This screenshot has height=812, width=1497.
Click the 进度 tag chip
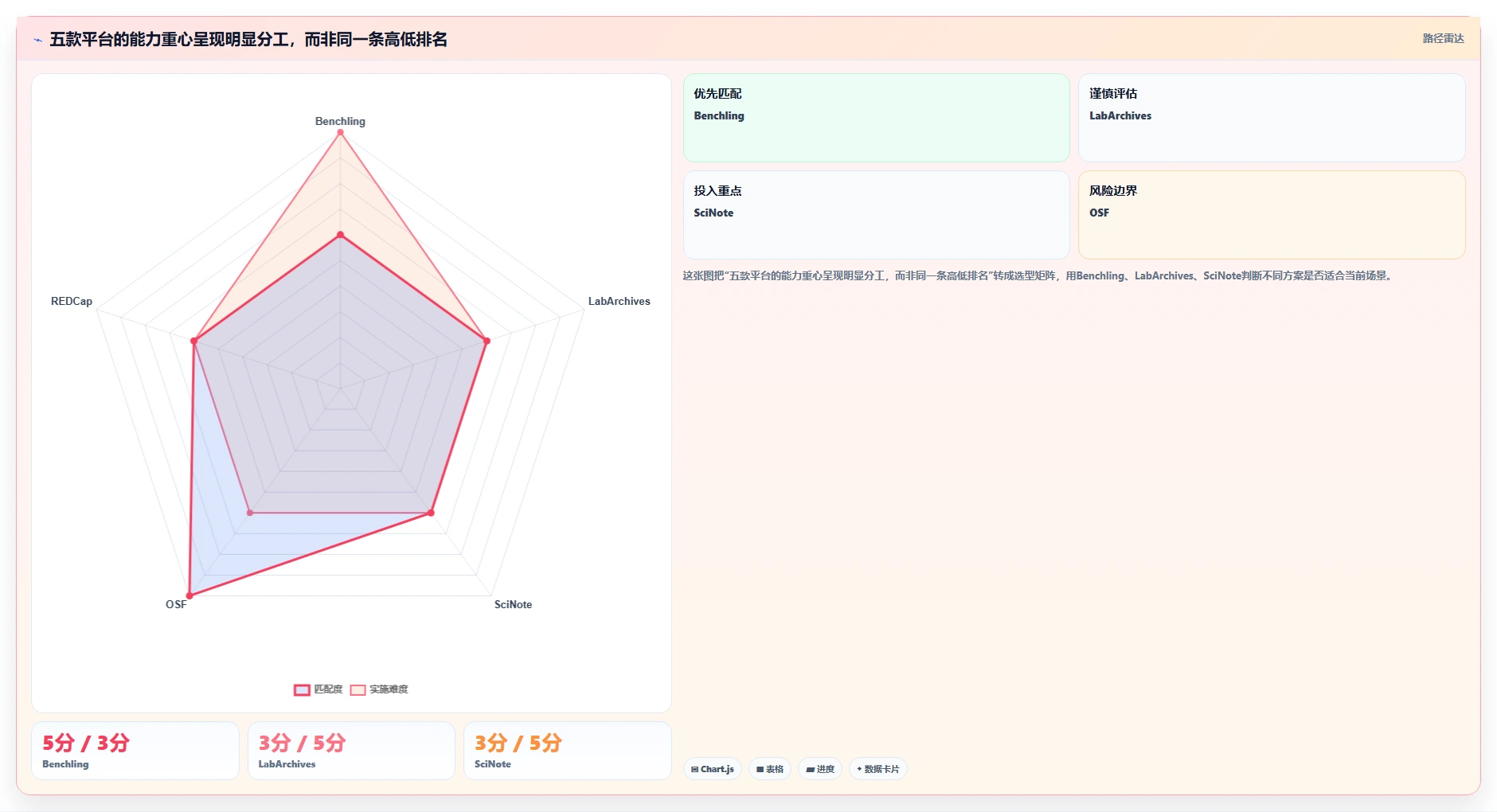(x=820, y=769)
